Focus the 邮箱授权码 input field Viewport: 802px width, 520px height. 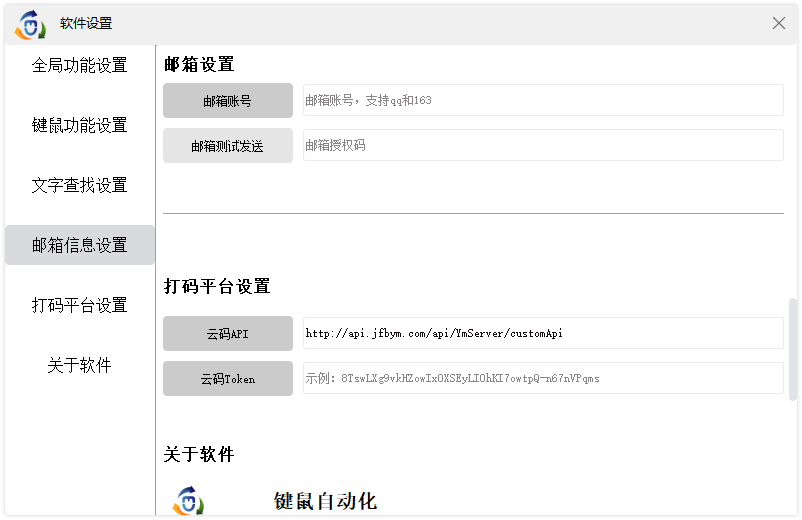tap(543, 145)
